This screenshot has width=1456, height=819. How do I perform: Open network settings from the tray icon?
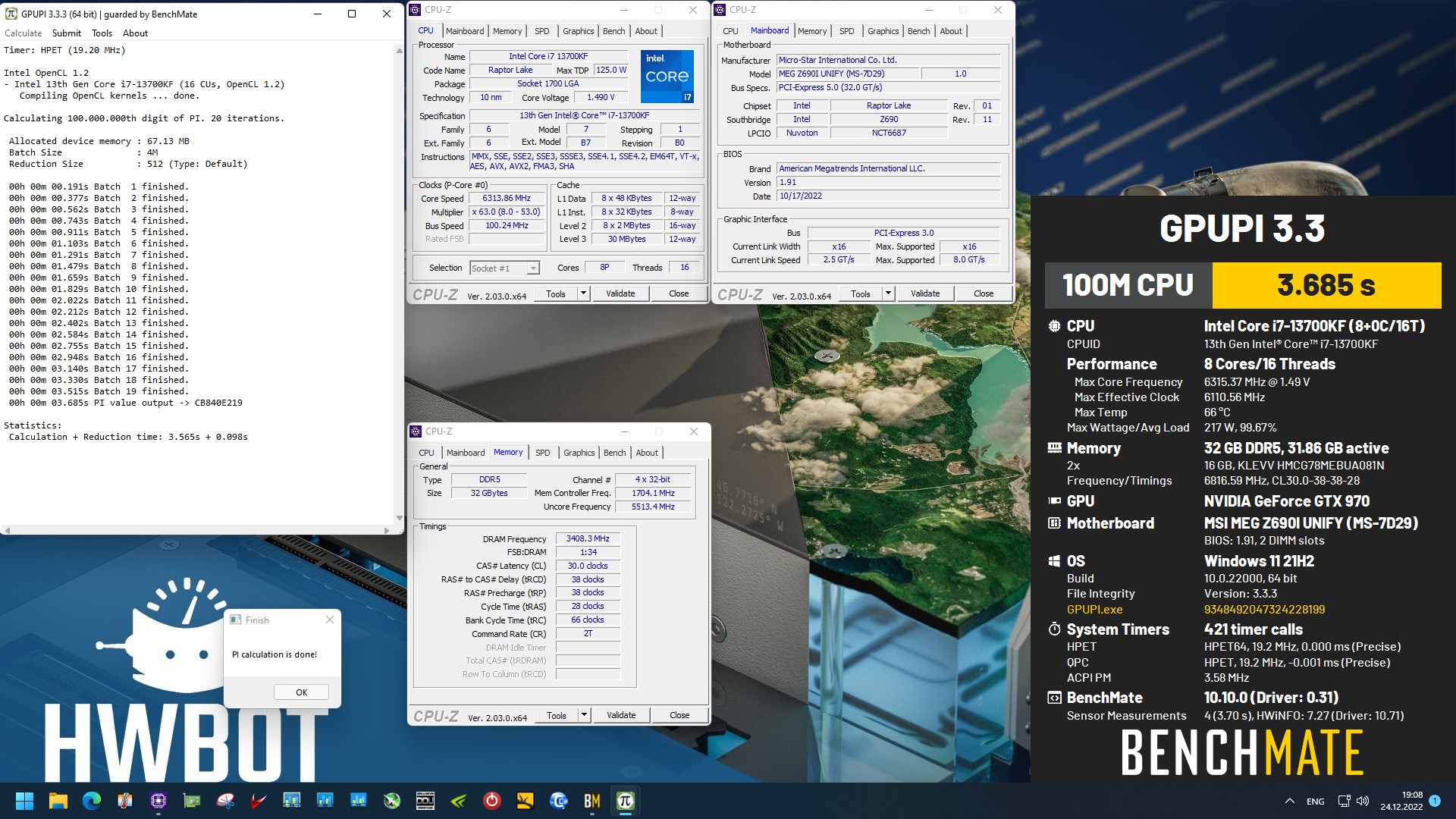point(1344,801)
